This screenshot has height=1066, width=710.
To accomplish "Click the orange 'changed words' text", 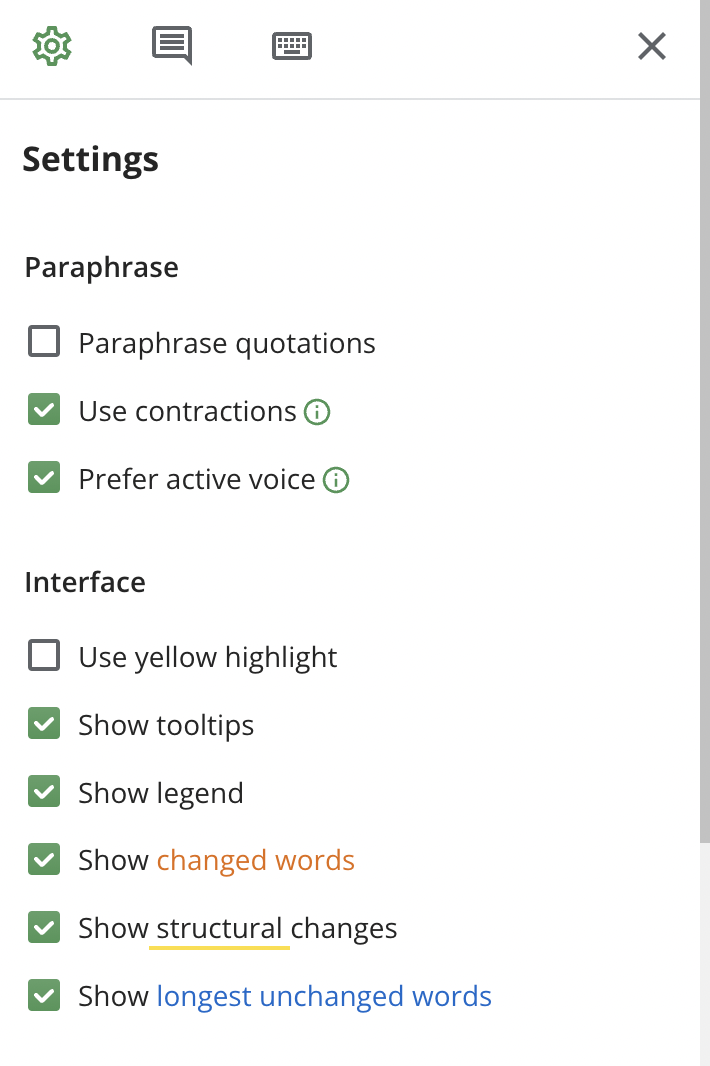I will point(256,861).
